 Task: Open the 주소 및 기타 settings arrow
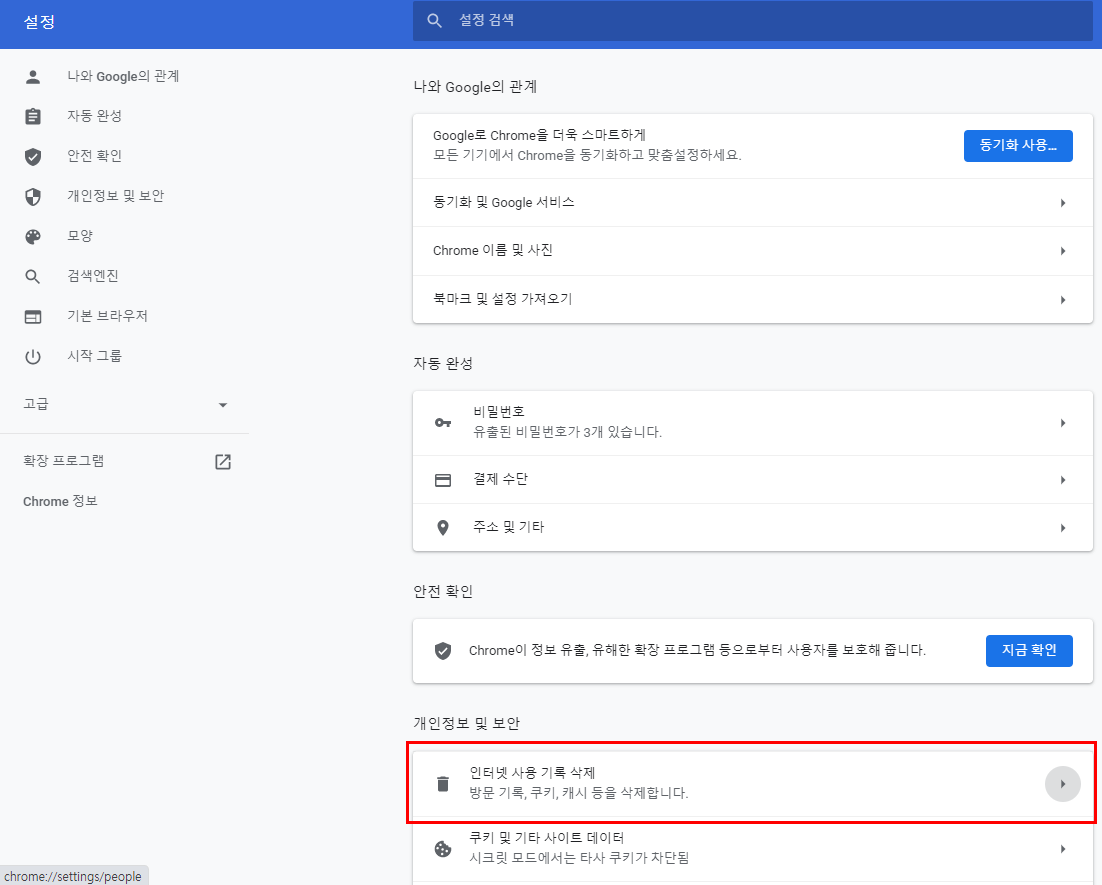click(1063, 528)
